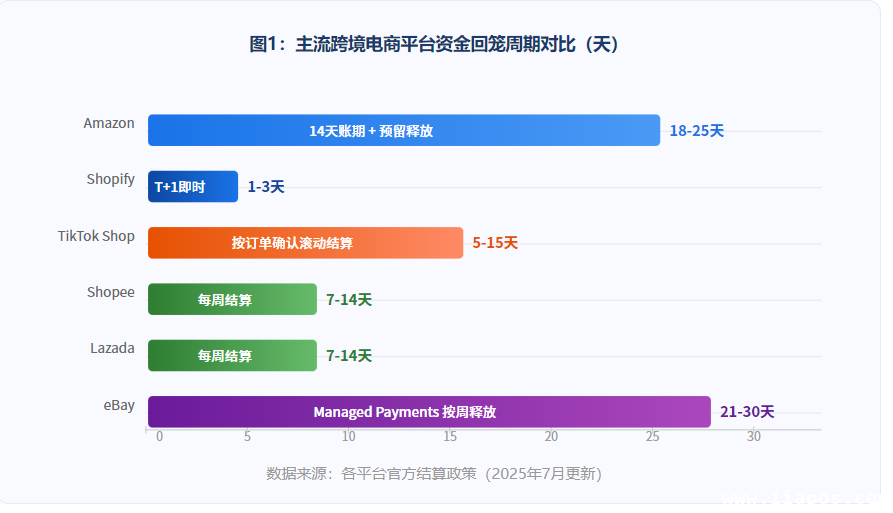
Task: Select the Amazon platform label
Action: [109, 124]
